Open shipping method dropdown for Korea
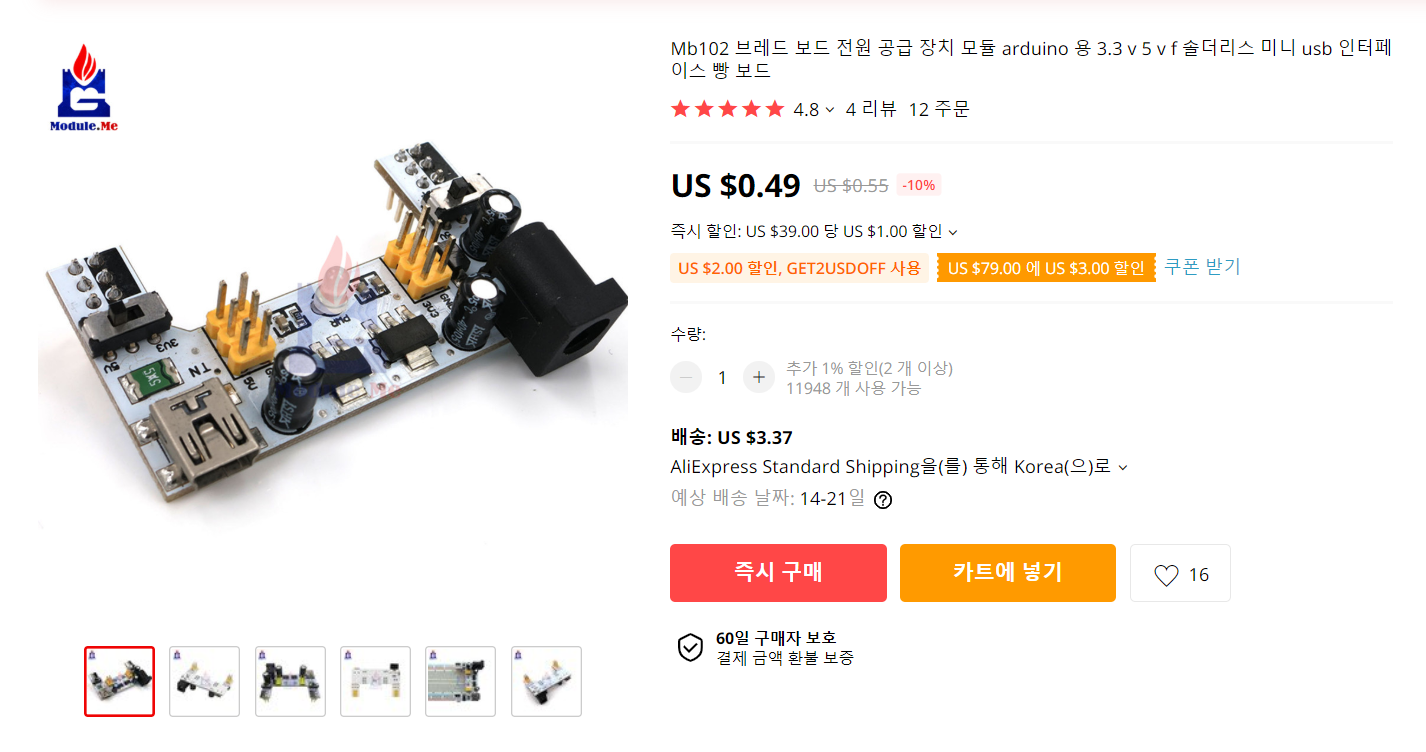This screenshot has height=752, width=1426. coord(1123,467)
